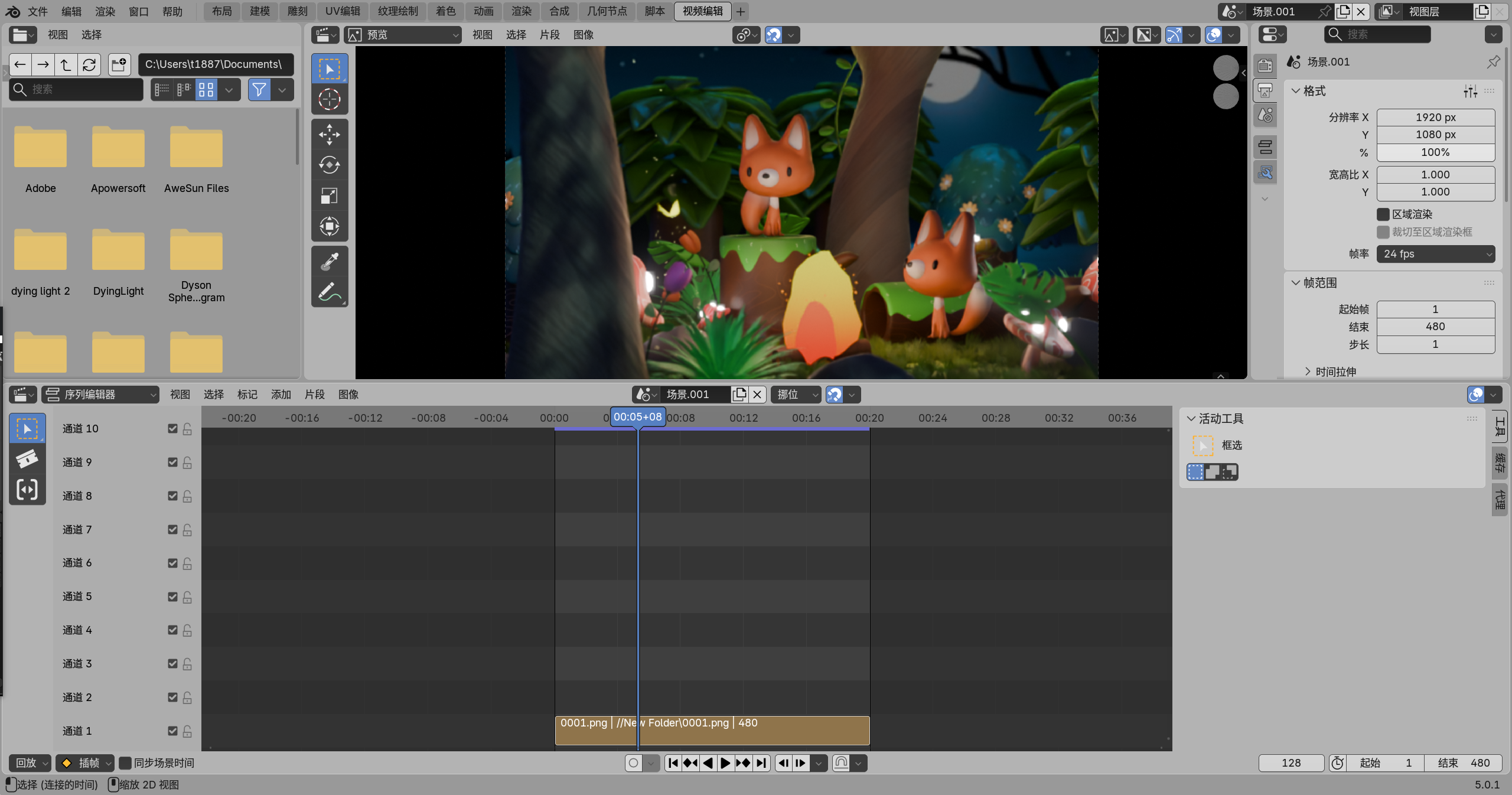Select the Sample color eyedropper tool
Viewport: 1512px width, 795px height.
(x=329, y=262)
